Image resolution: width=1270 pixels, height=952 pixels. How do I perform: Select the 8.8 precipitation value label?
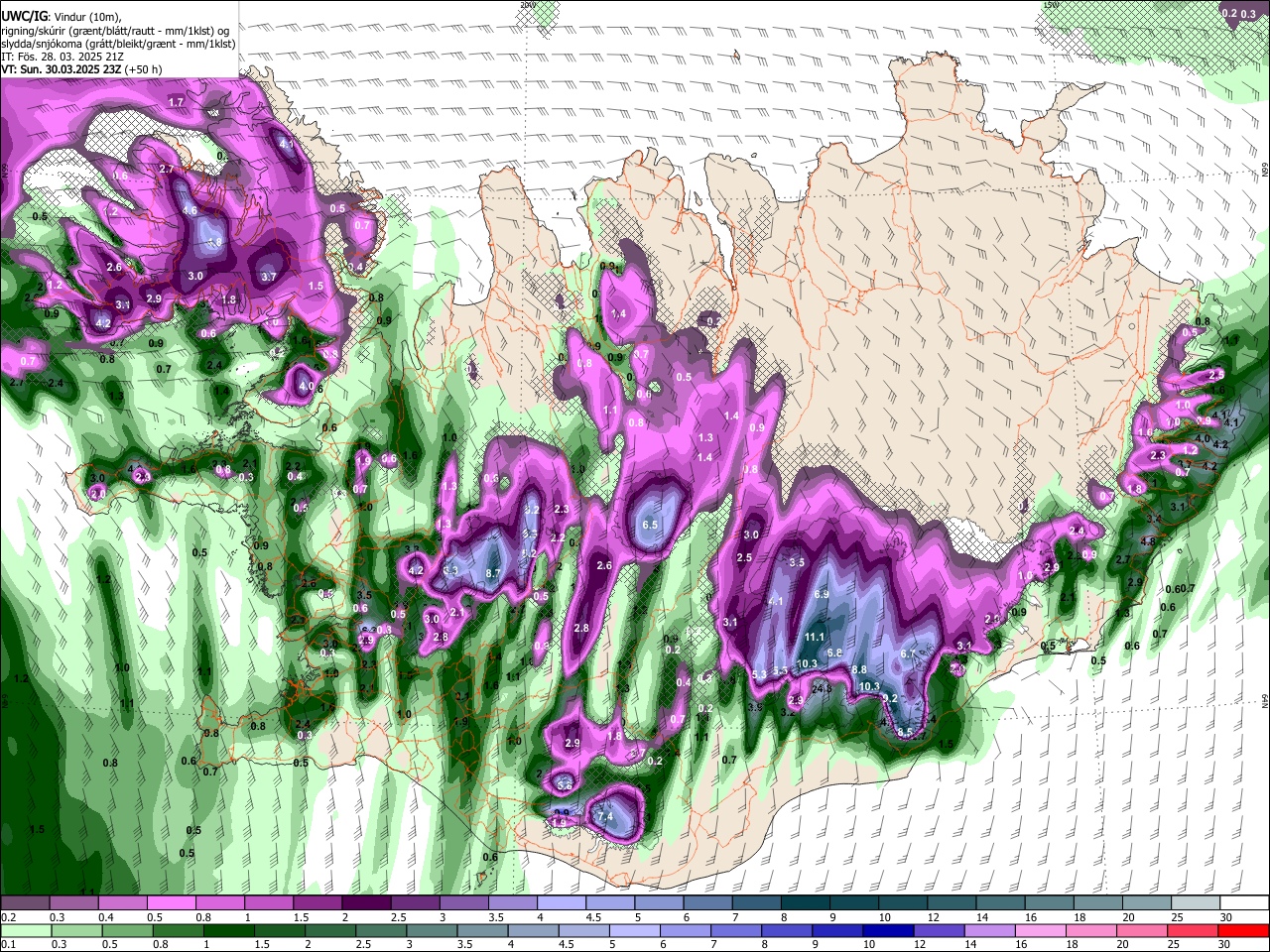(859, 669)
